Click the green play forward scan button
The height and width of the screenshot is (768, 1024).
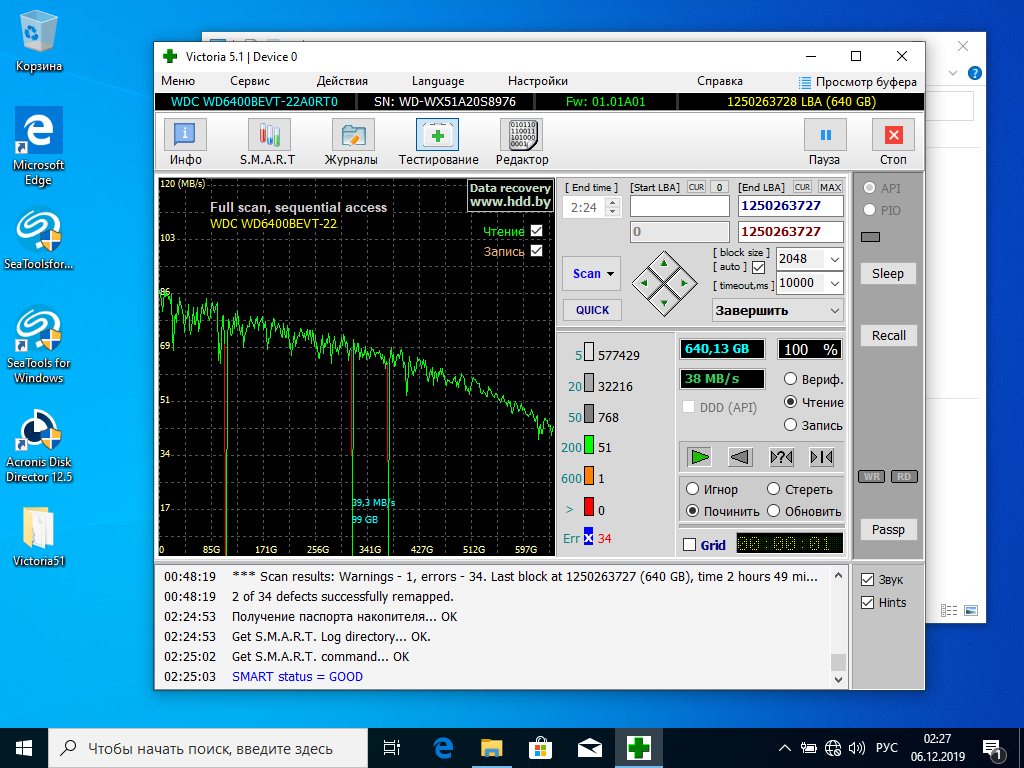700,457
